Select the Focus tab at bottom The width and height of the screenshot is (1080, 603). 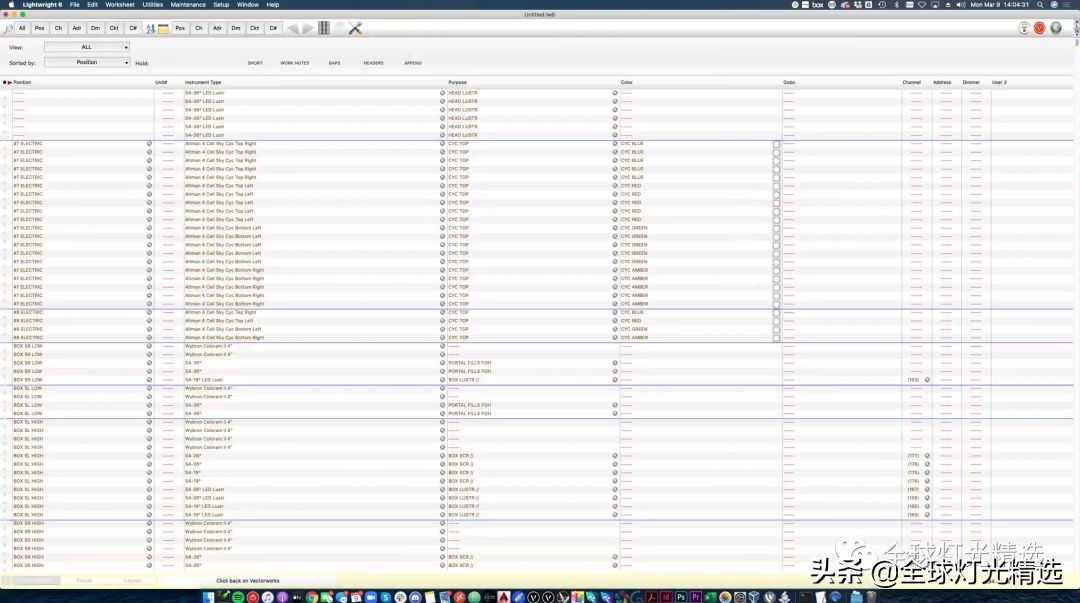(x=84, y=580)
